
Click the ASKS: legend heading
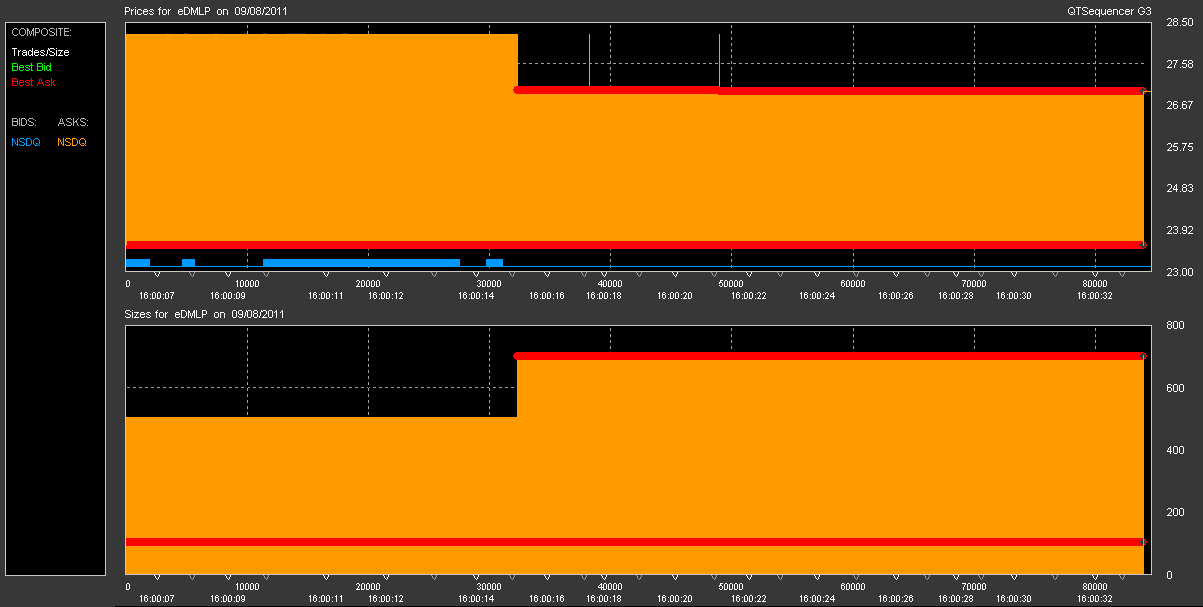point(72,122)
